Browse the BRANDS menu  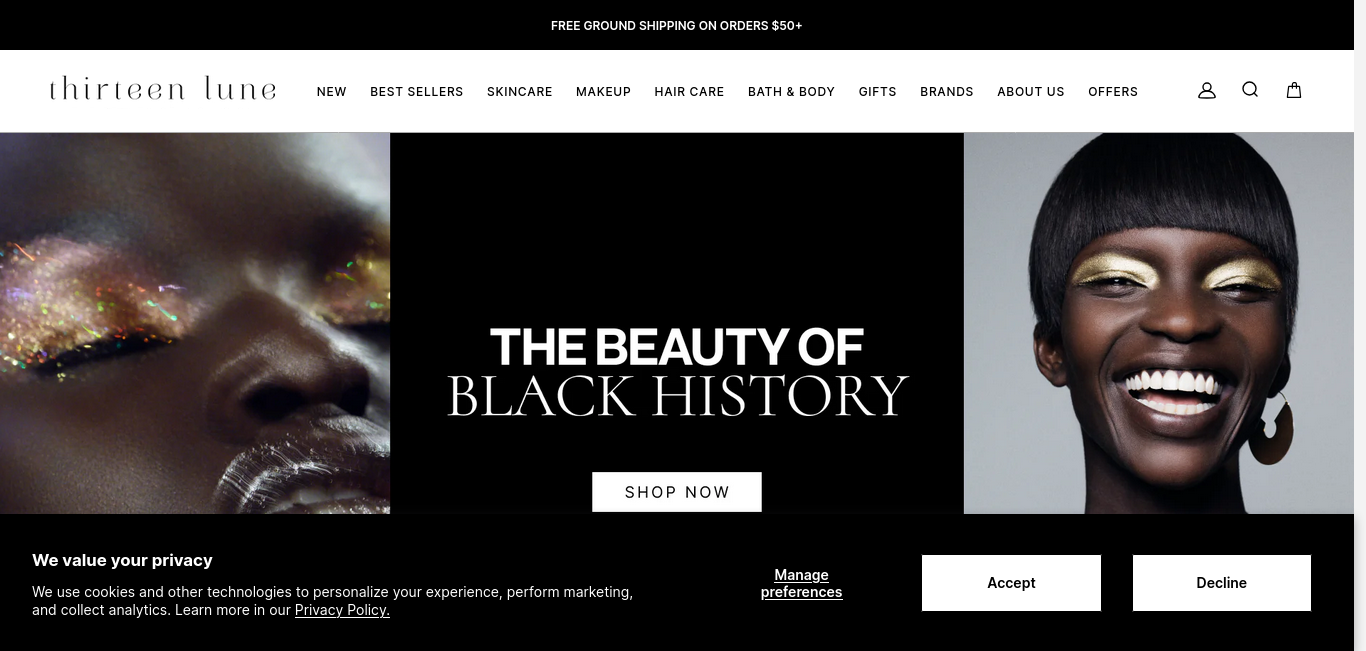coord(947,92)
